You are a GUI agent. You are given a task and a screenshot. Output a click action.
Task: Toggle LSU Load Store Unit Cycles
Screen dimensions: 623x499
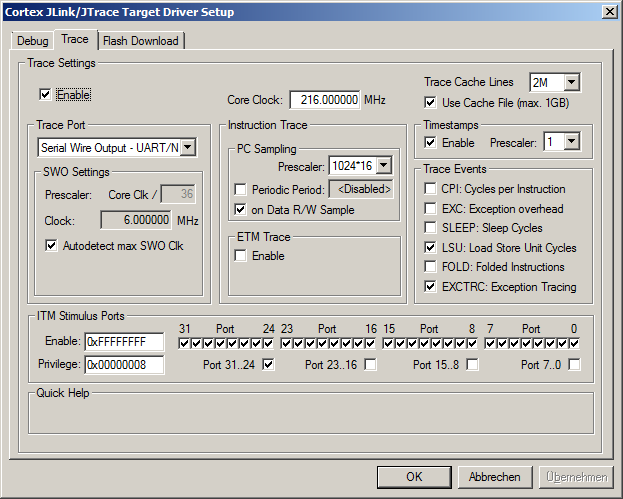(430, 247)
